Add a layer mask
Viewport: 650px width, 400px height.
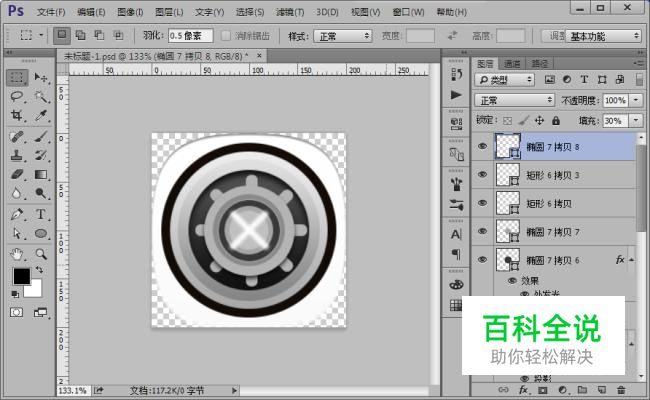(543, 390)
